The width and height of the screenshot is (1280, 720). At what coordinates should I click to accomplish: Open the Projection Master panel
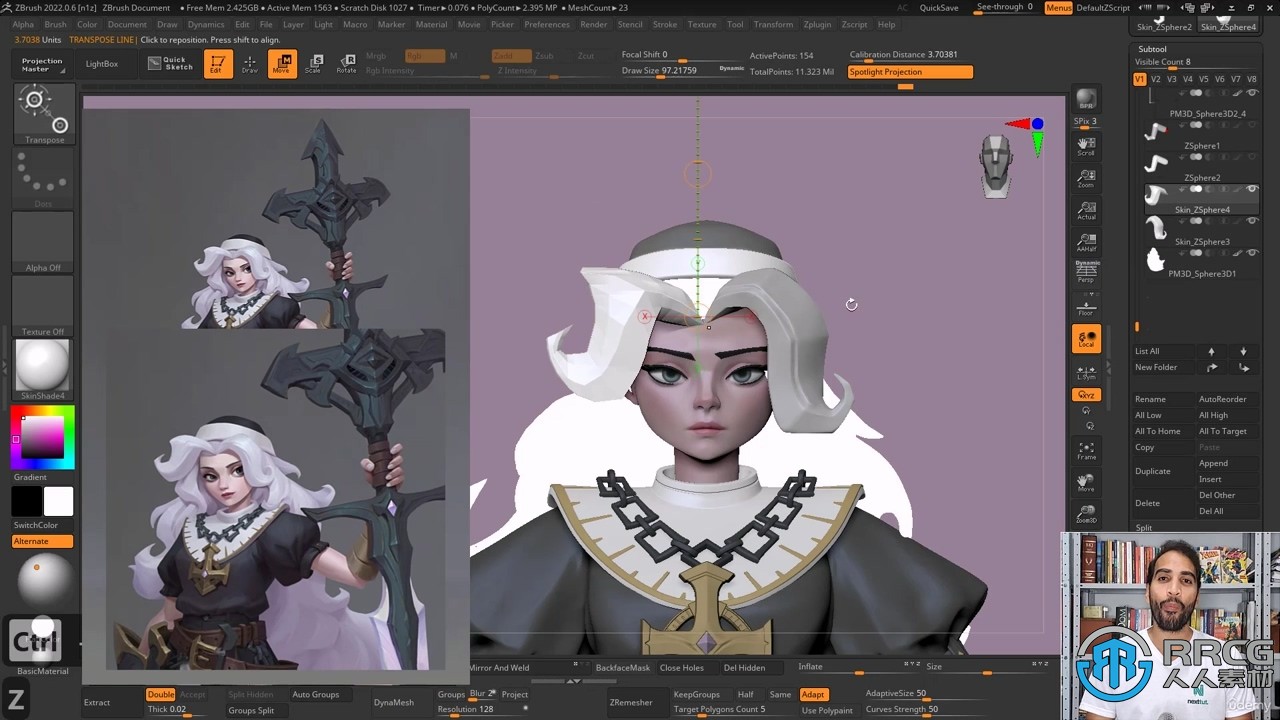[x=42, y=64]
